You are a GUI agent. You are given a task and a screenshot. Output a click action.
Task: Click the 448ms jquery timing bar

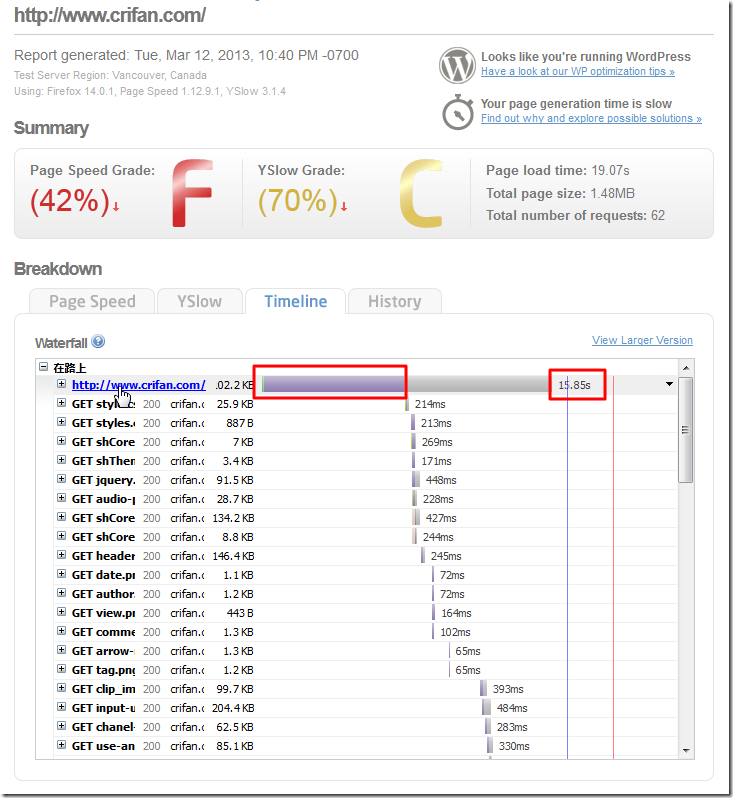[416, 479]
